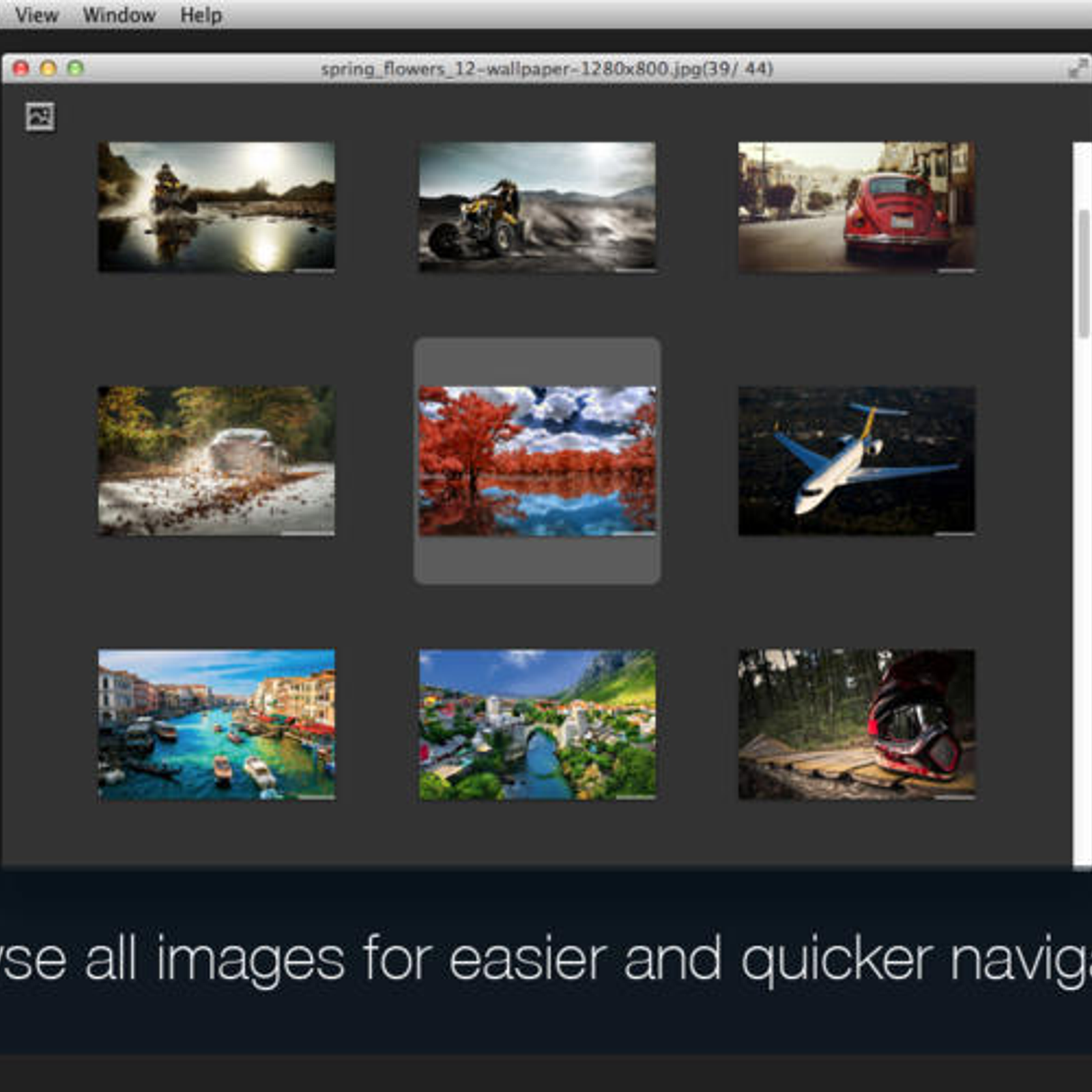Minimize window with yellow button

[x=48, y=68]
